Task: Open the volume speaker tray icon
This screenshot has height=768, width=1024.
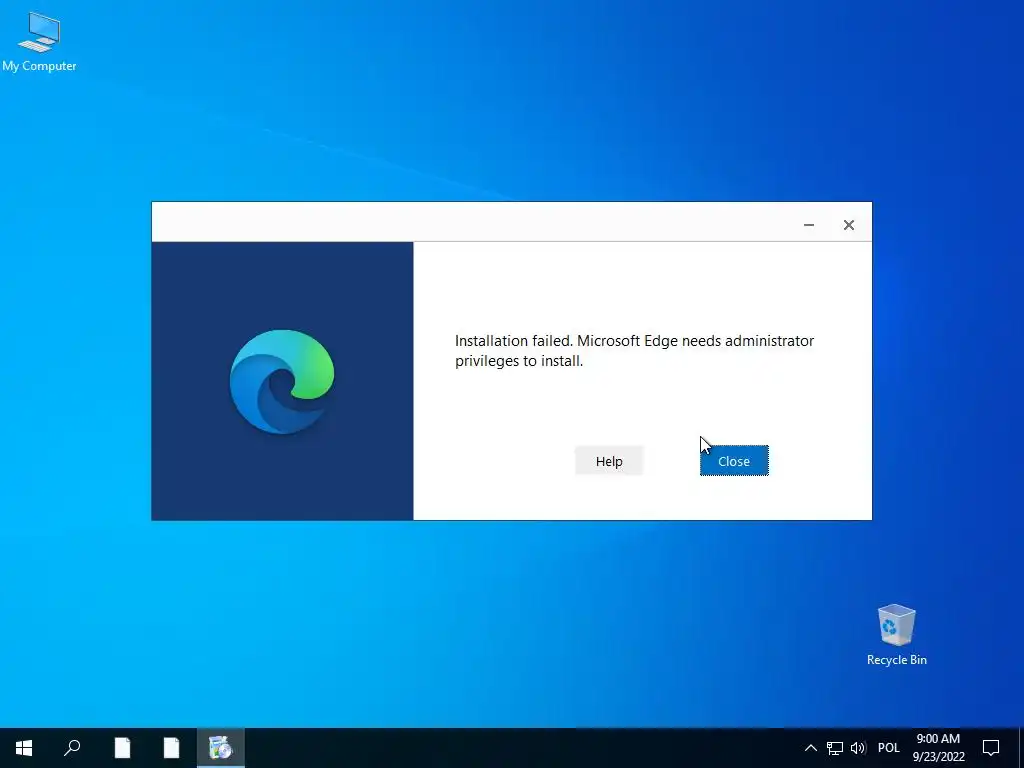Action: tap(858, 748)
